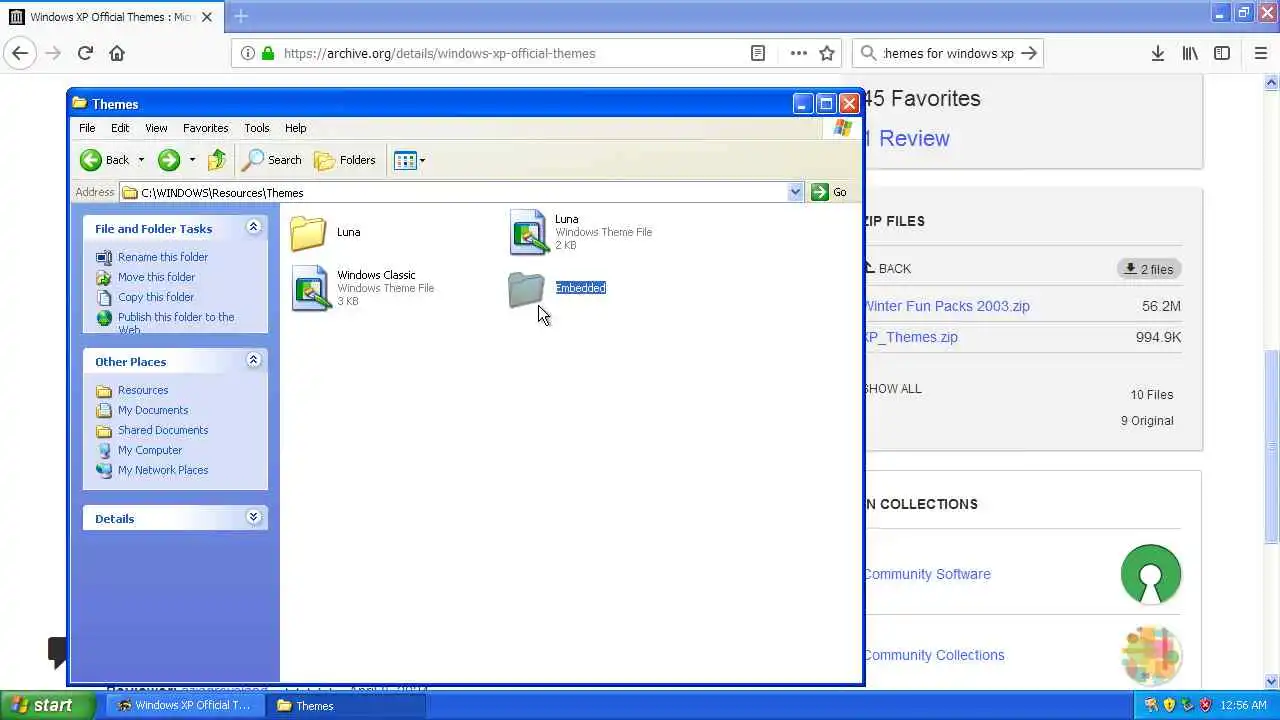Open the File menu in Themes window
Screen dimensions: 1280x720
coord(87,128)
